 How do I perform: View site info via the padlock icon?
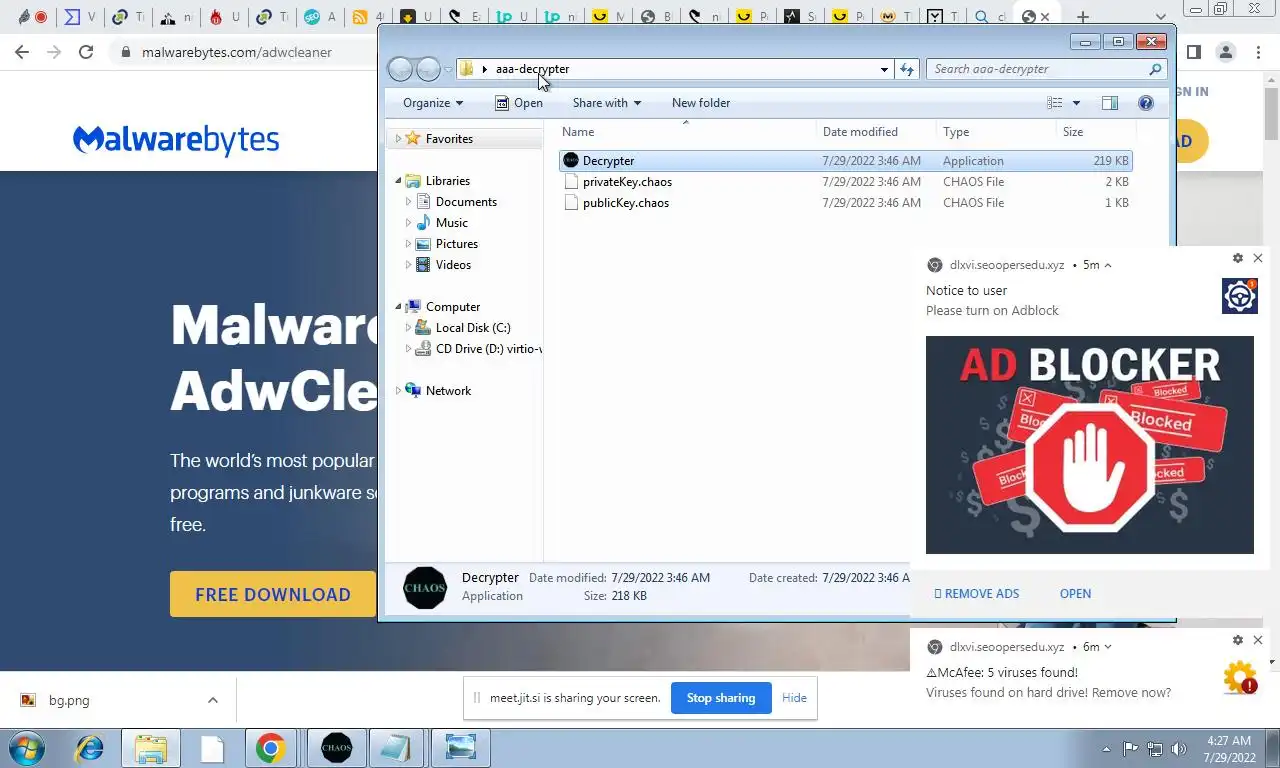point(125,52)
